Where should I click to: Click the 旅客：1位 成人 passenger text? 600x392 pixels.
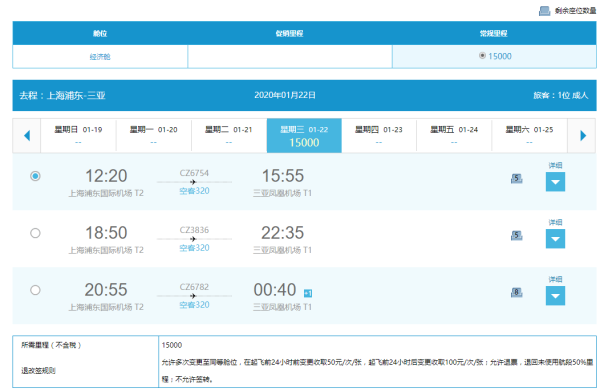click(561, 95)
